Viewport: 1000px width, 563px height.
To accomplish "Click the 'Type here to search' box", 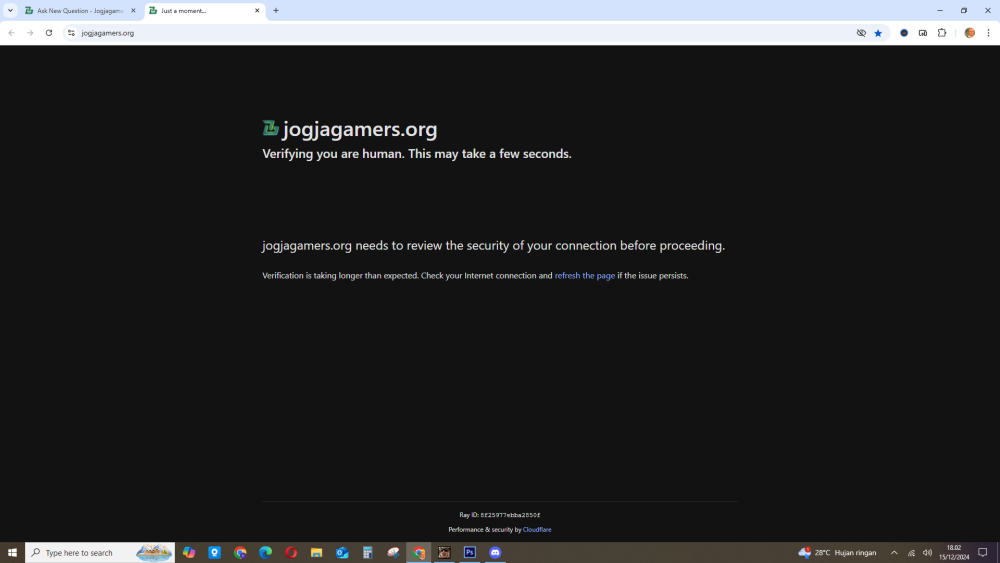I will point(100,553).
